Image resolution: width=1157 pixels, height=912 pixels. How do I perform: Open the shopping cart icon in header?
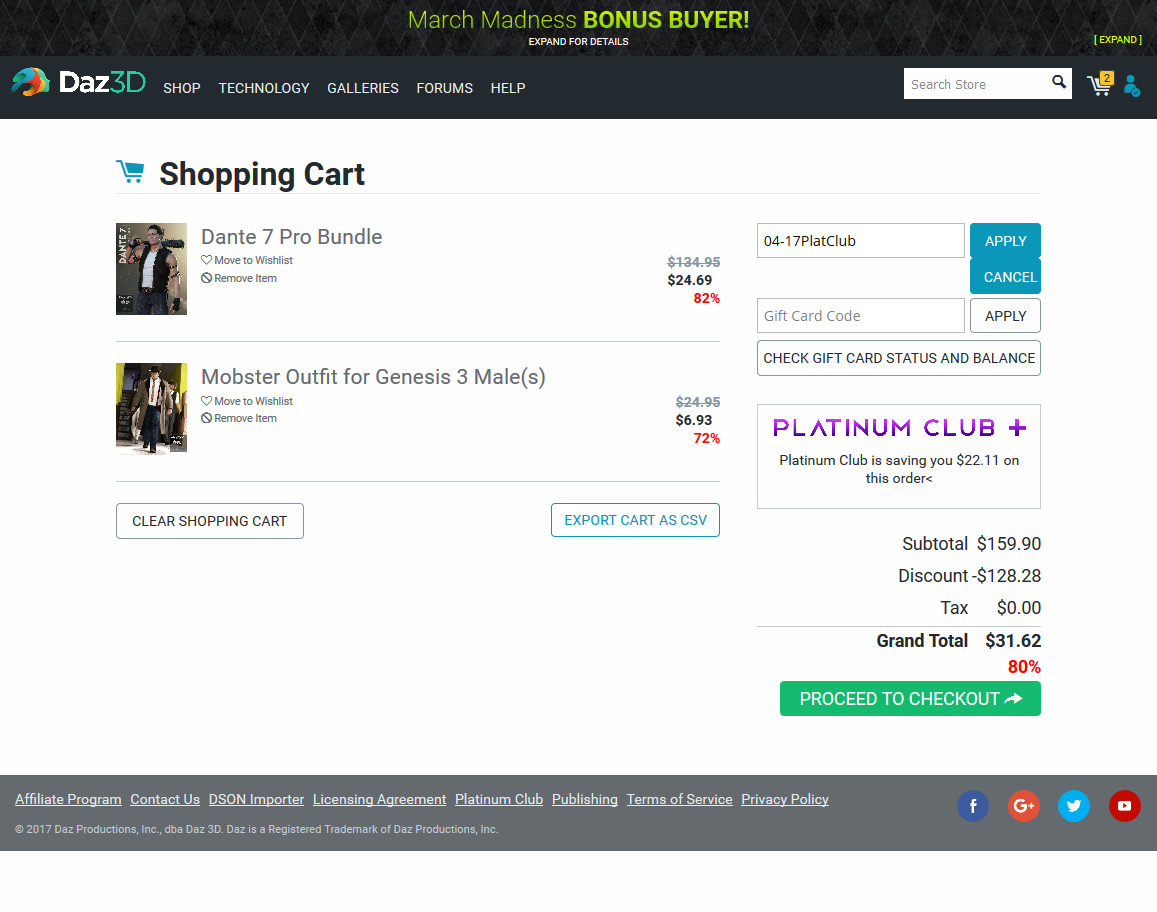point(1099,84)
